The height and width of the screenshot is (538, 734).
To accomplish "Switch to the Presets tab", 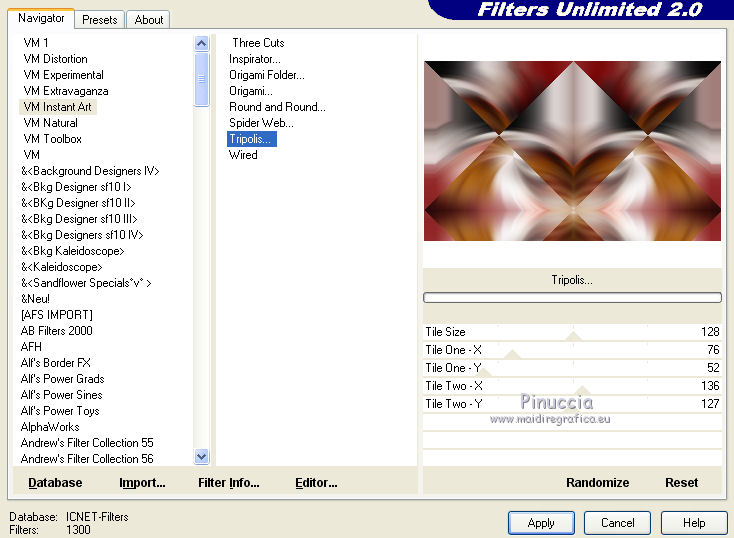I will coord(99,20).
